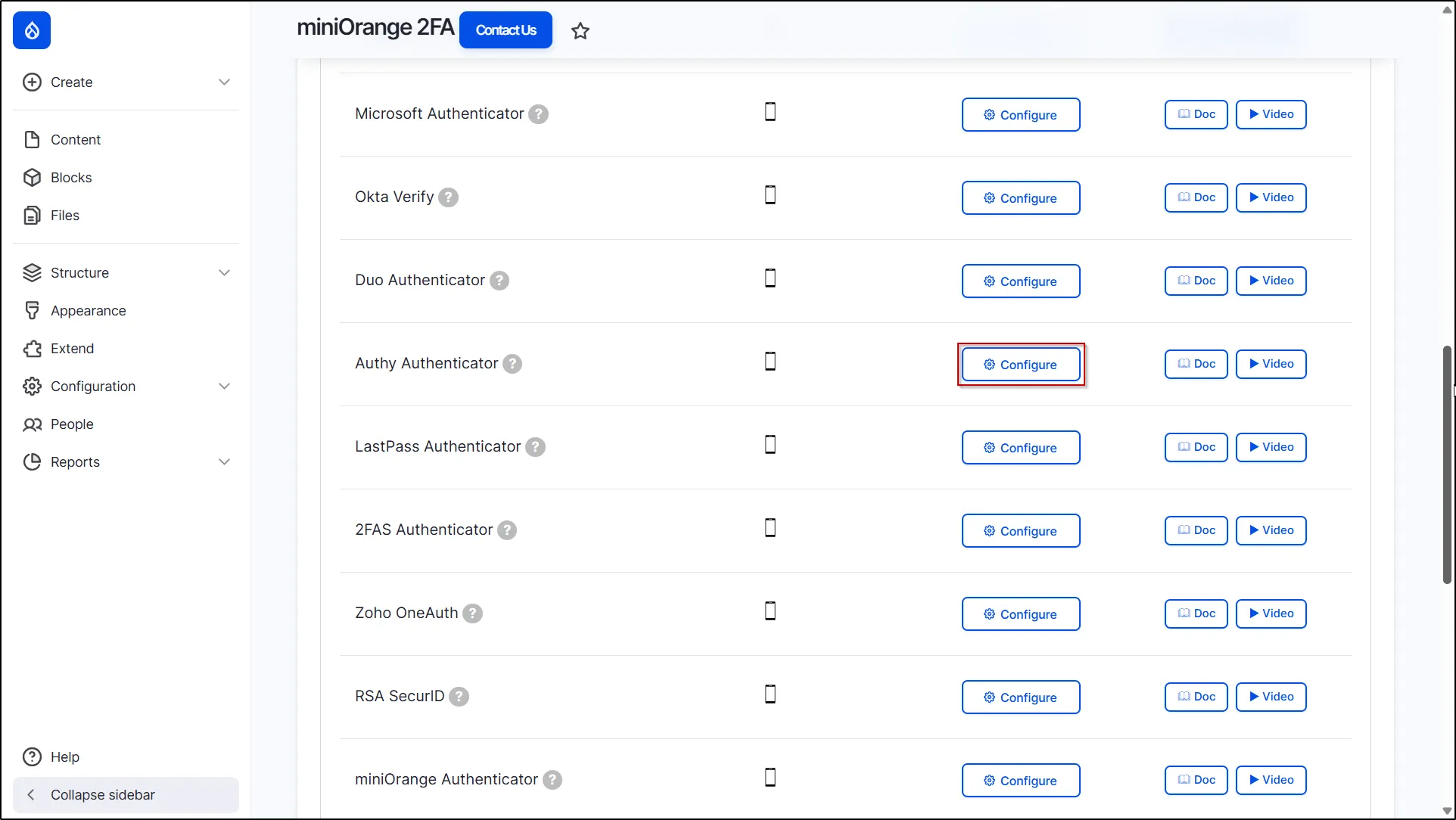This screenshot has height=820, width=1456.
Task: Open help tooltip for miniOrange Authenticator
Action: pyautogui.click(x=552, y=780)
